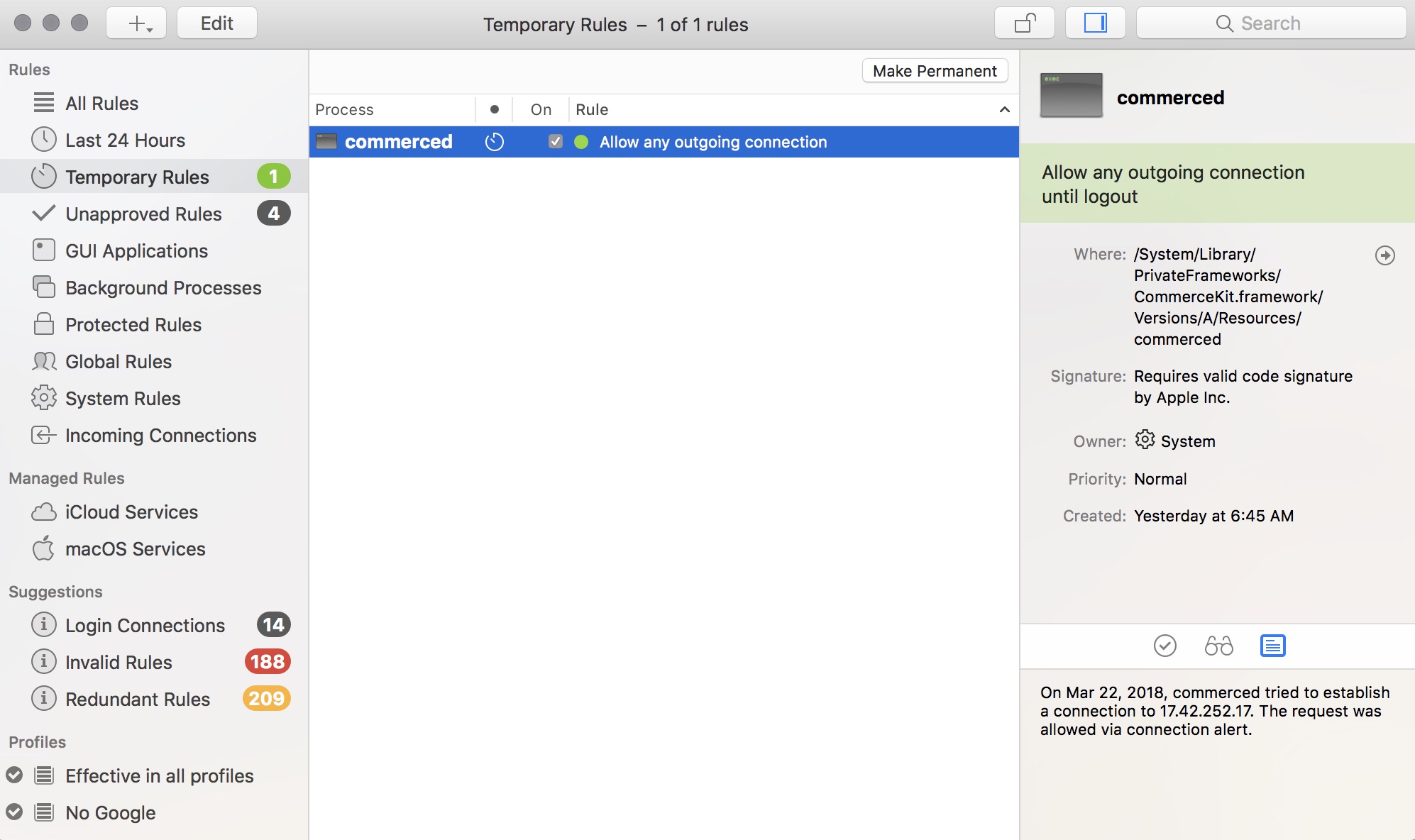Click the Make Permanent button

(x=935, y=71)
